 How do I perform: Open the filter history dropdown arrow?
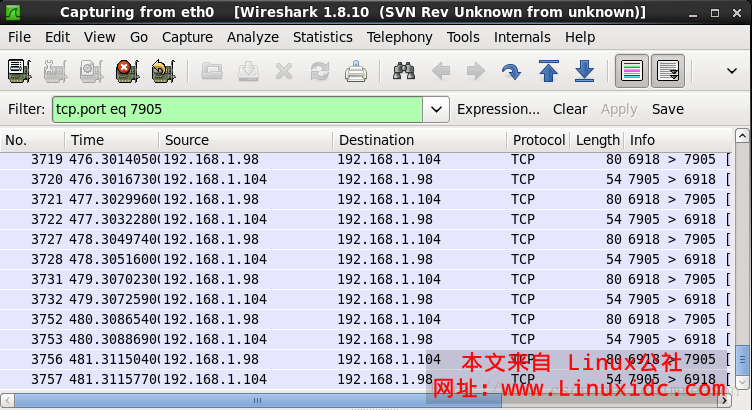tap(436, 109)
